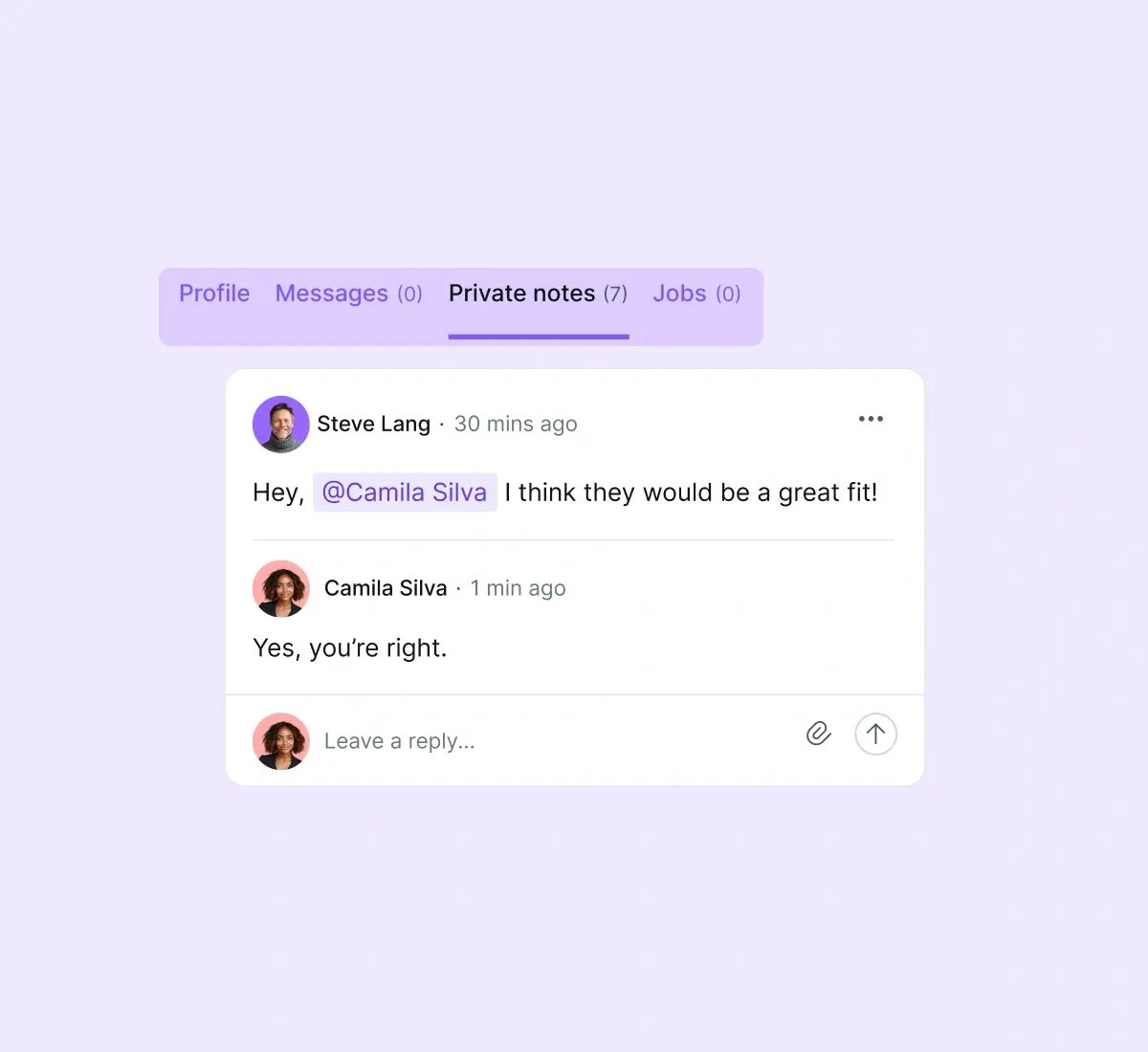Select the Private notes (7) tab
Screen dimensions: 1148x1052
pyautogui.click(x=539, y=294)
